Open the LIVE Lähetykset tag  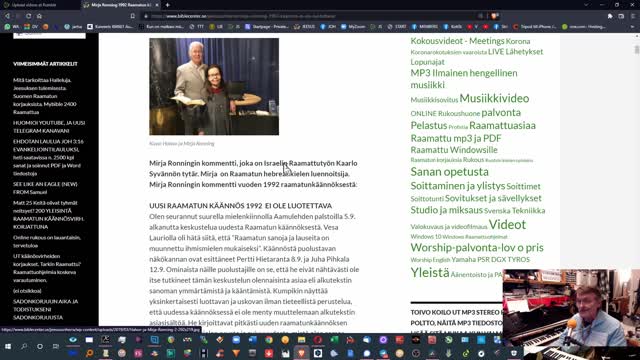tap(516, 51)
